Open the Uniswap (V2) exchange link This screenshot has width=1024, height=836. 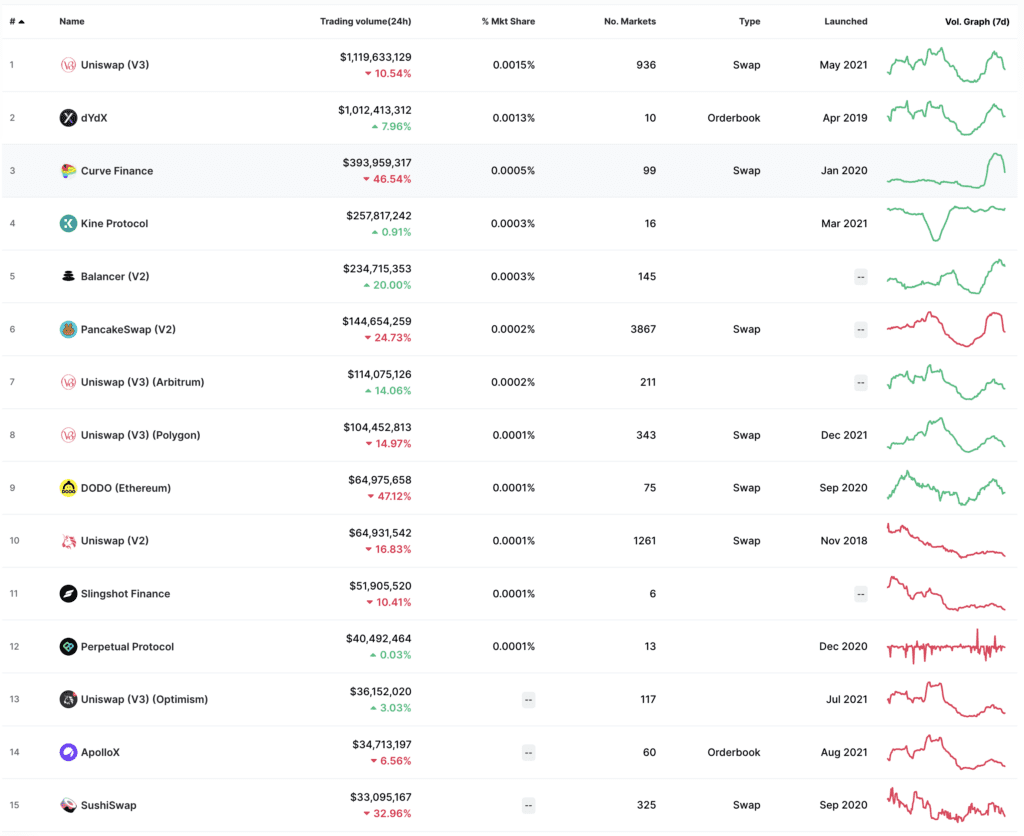click(x=115, y=541)
